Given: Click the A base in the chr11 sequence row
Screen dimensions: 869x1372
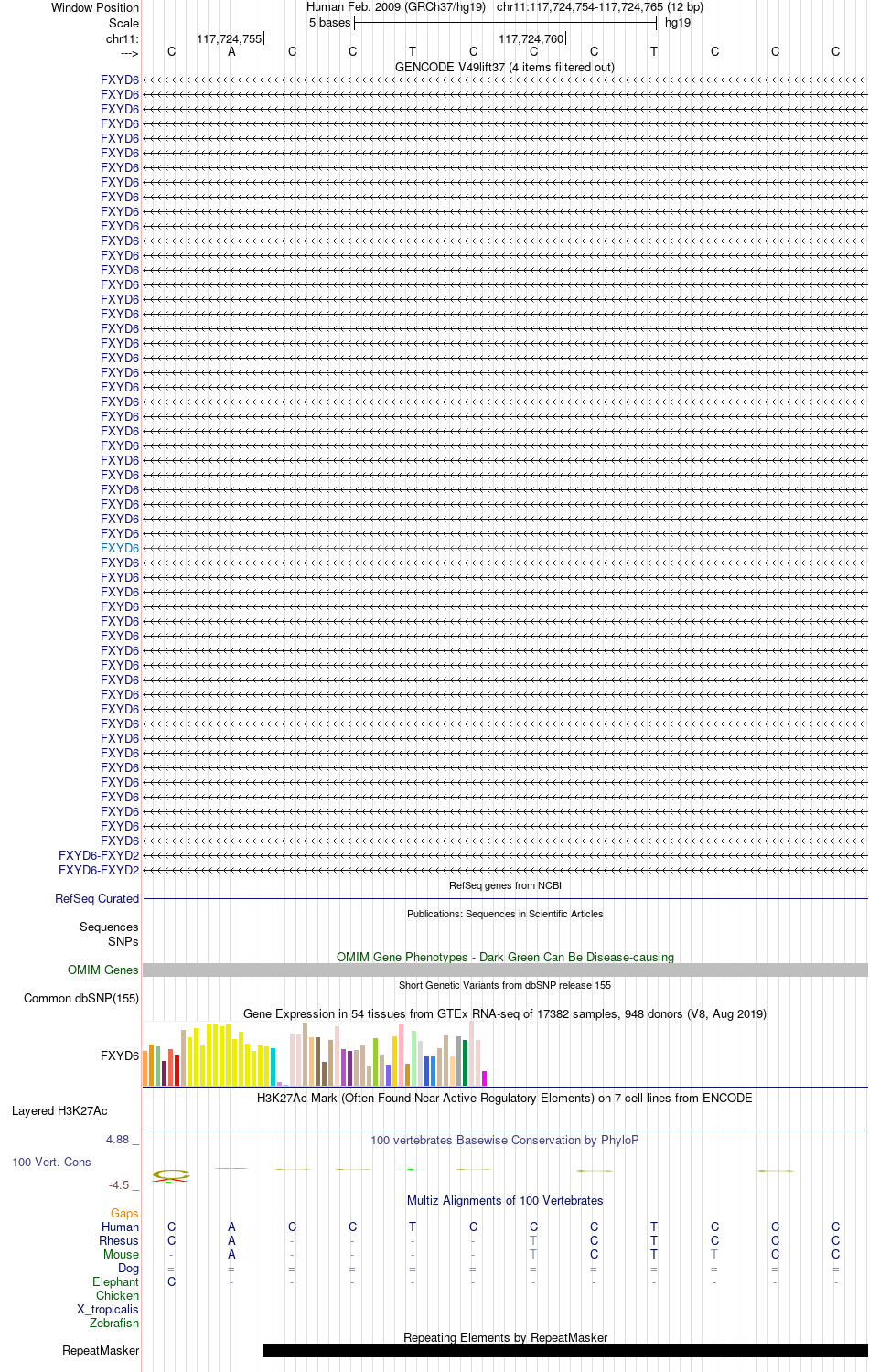Looking at the screenshot, I should [231, 51].
